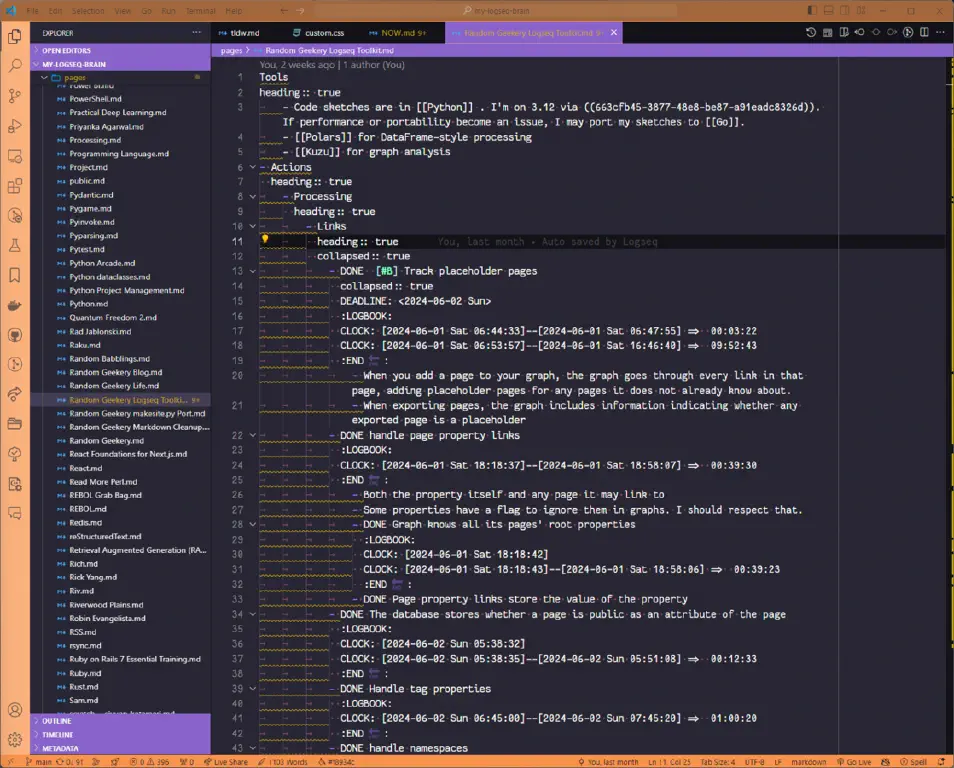954x768 pixels.
Task: Open notifications bell in status bar
Action: pos(941,762)
